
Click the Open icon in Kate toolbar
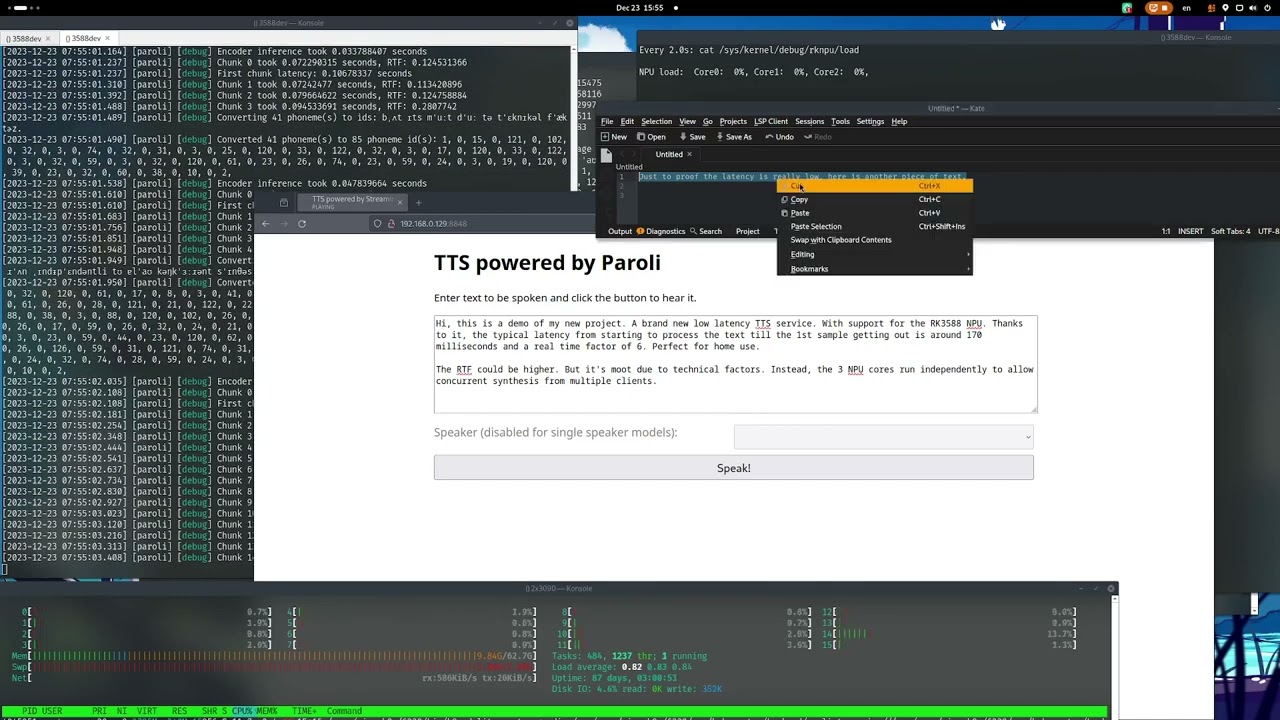coord(642,137)
